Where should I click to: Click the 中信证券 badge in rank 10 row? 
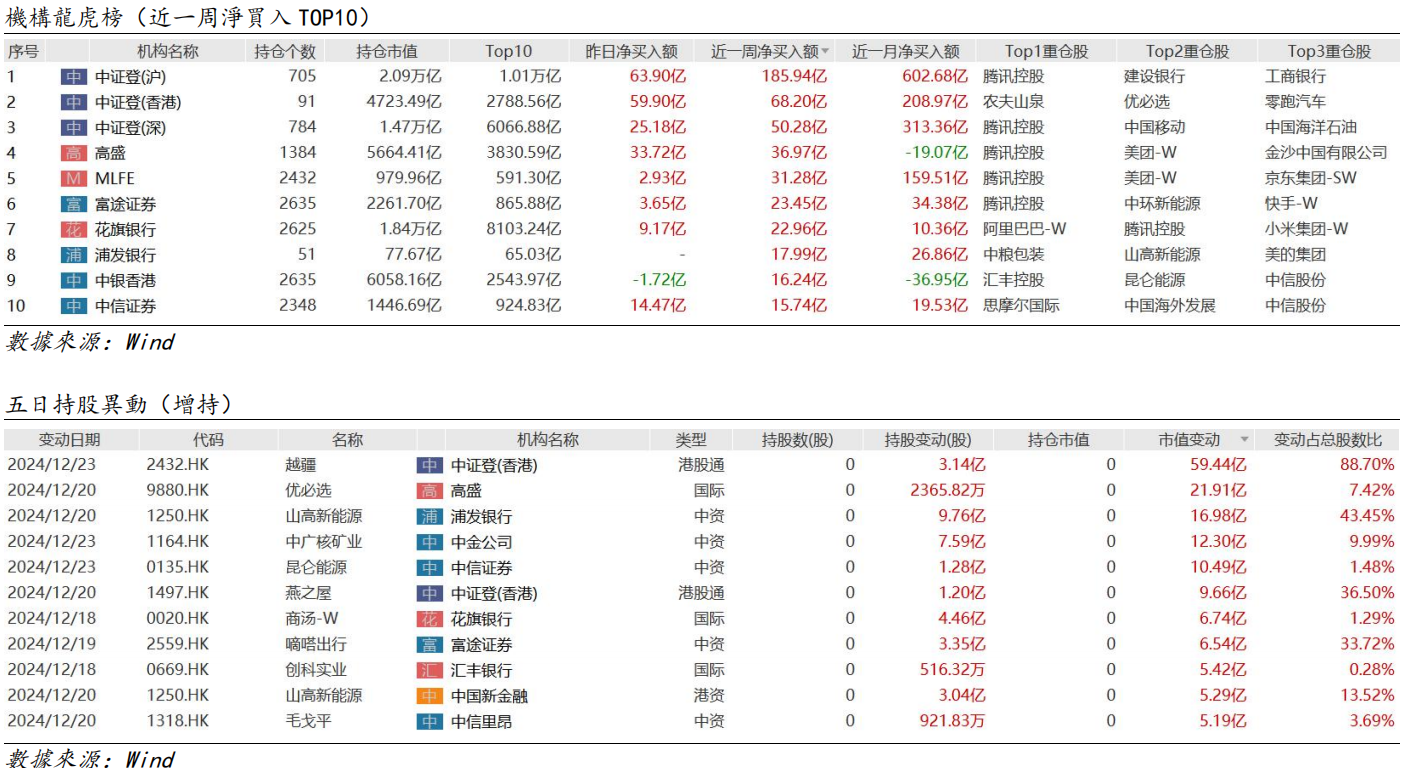[73, 306]
